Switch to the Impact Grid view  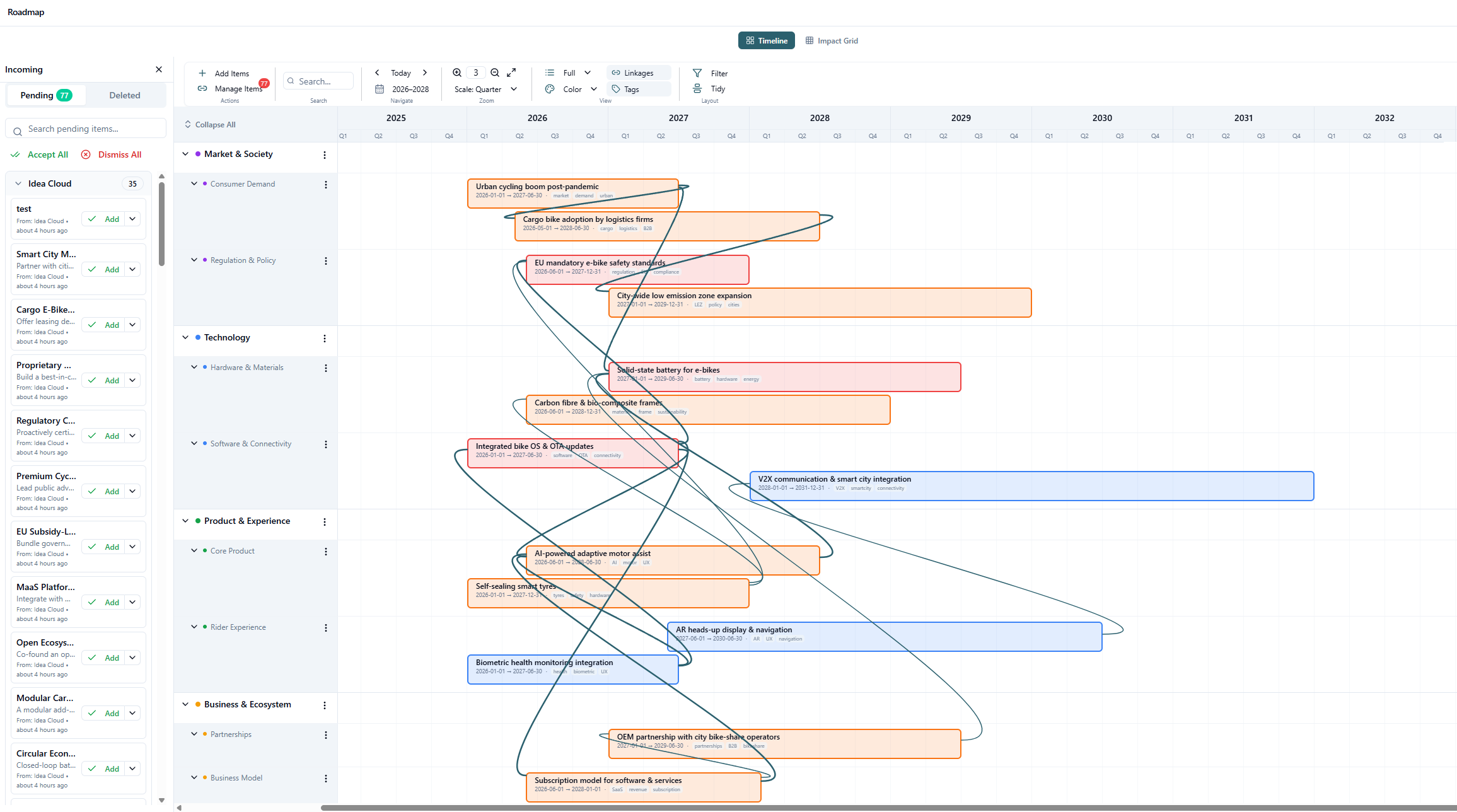[832, 40]
